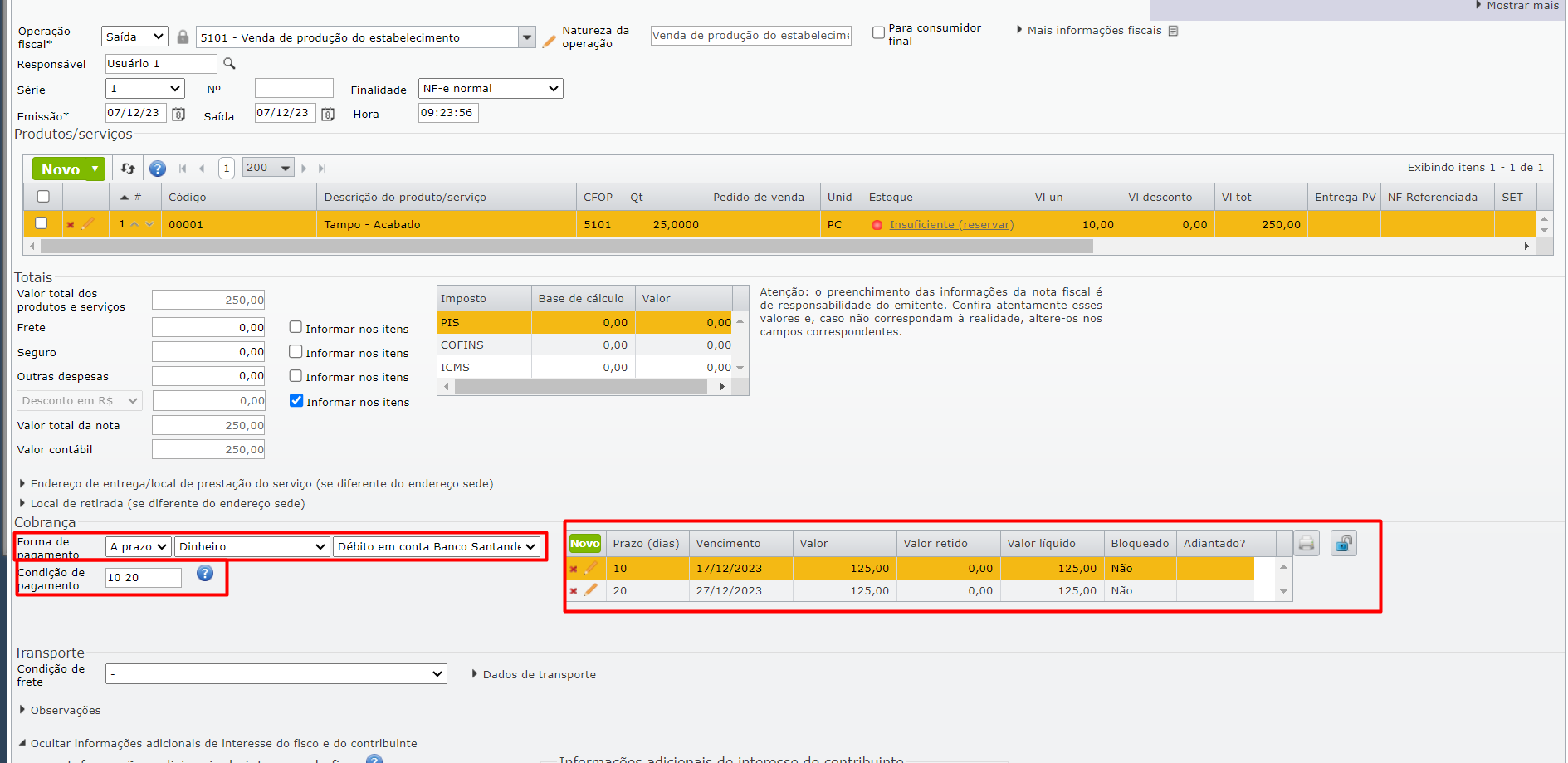Click the refresh icon in products toolbar
Viewport: 1568px width, 763px height.
point(128,169)
